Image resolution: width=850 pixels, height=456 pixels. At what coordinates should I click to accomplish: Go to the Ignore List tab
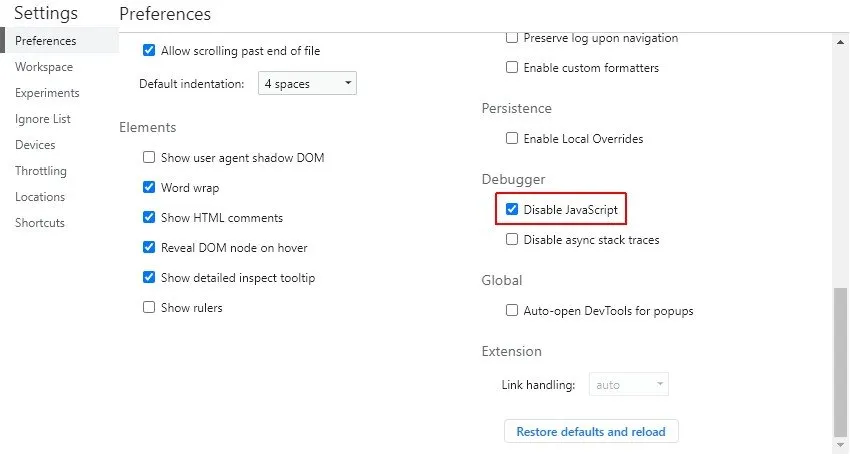43,119
